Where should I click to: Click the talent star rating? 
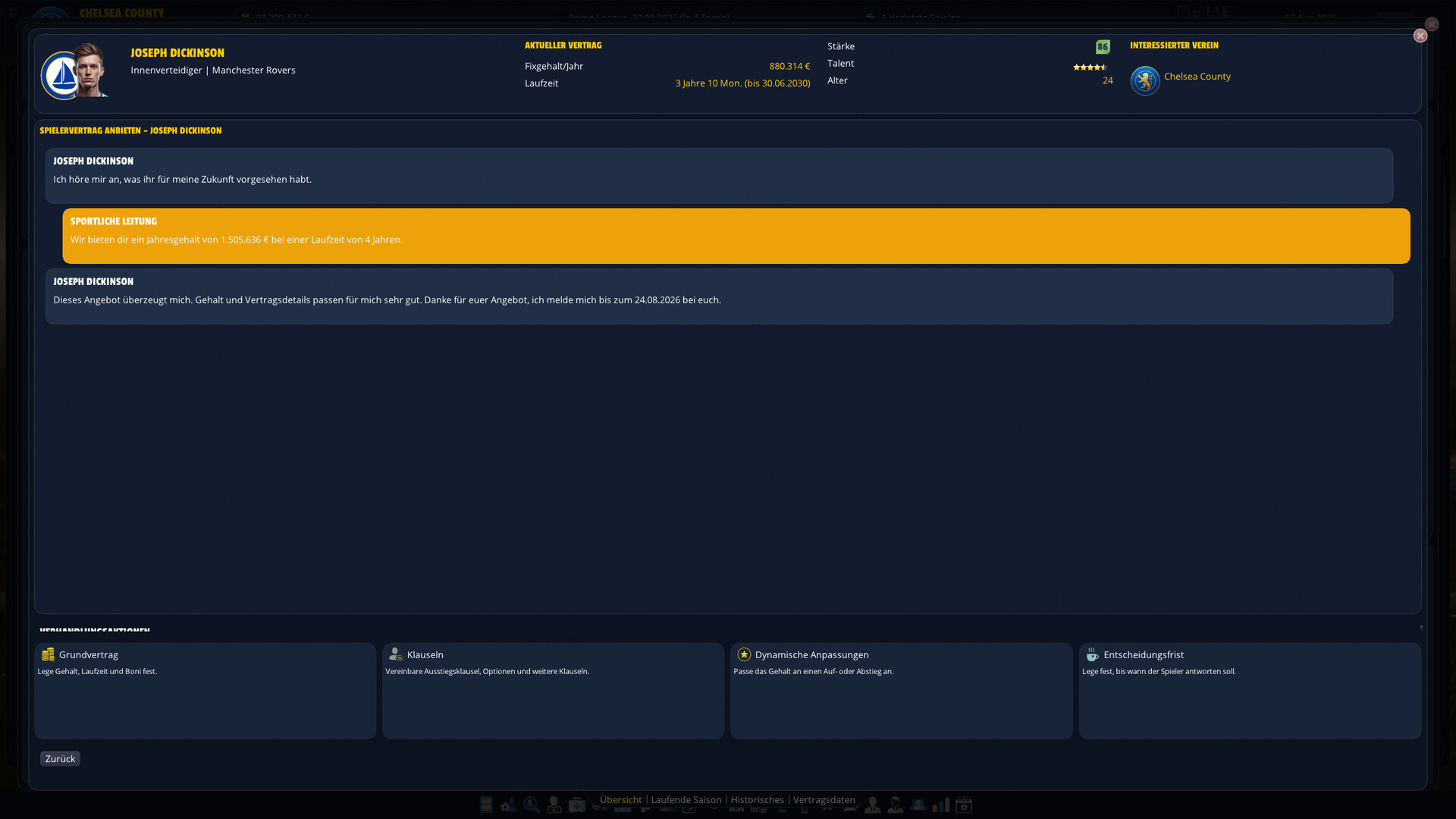coord(1090,67)
